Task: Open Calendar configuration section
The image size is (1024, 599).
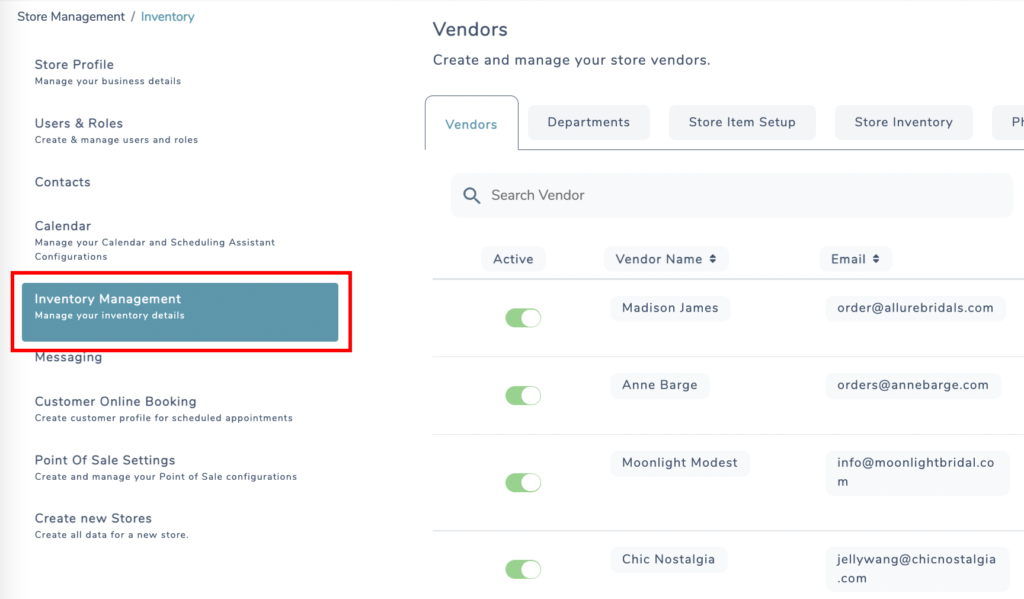Action: [x=155, y=240]
